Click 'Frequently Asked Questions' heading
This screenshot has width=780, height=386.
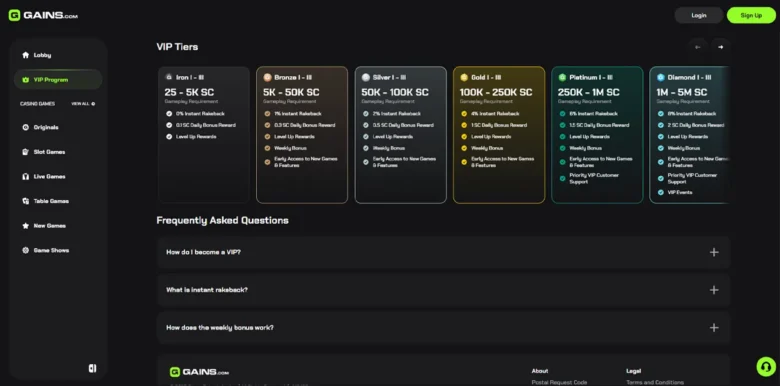[222, 220]
